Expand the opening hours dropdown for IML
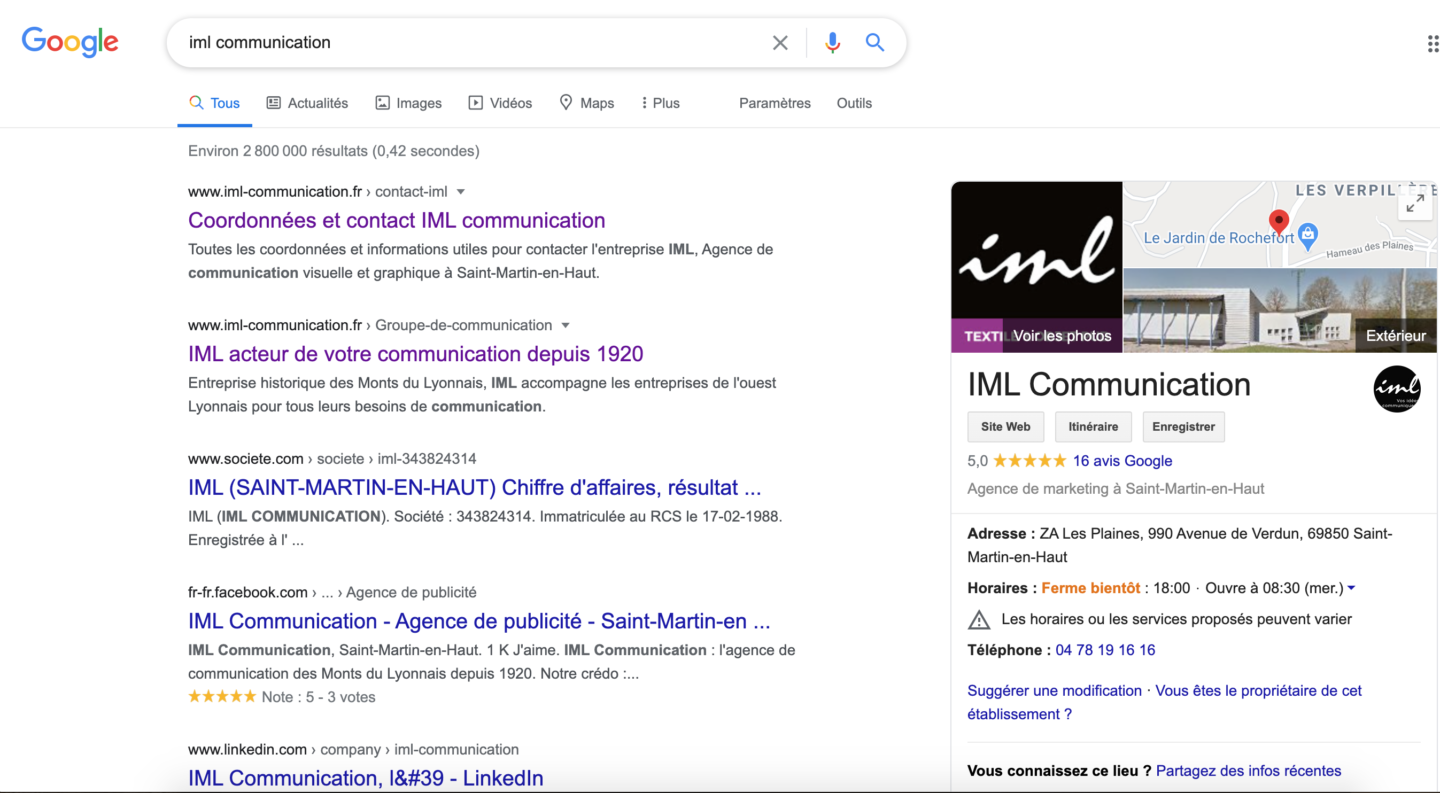1440x793 pixels. tap(1351, 587)
